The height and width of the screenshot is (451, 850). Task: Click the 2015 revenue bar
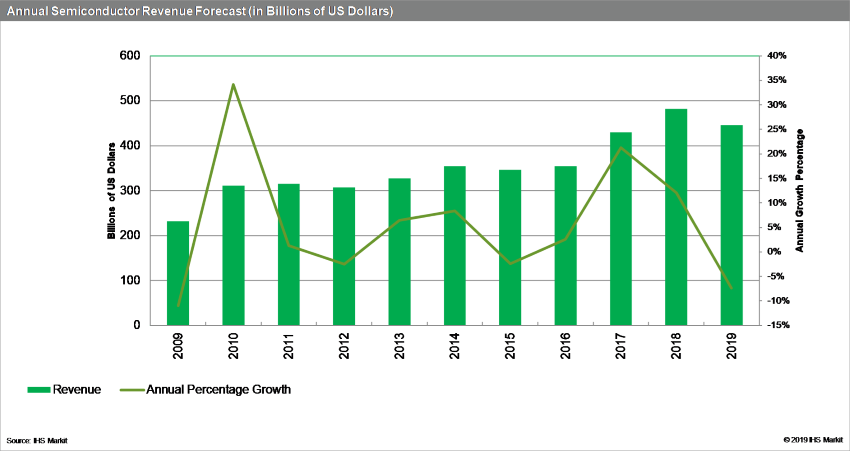click(x=510, y=248)
